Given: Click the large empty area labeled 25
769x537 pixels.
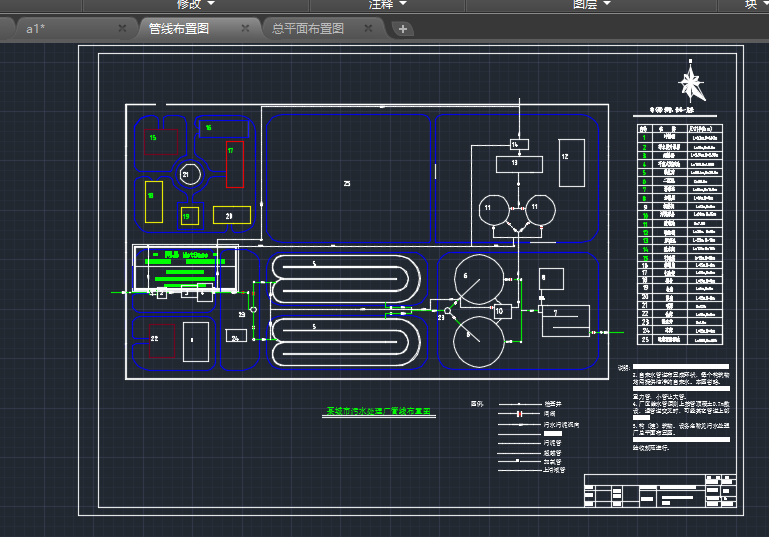Looking at the screenshot, I should pyautogui.click(x=347, y=180).
